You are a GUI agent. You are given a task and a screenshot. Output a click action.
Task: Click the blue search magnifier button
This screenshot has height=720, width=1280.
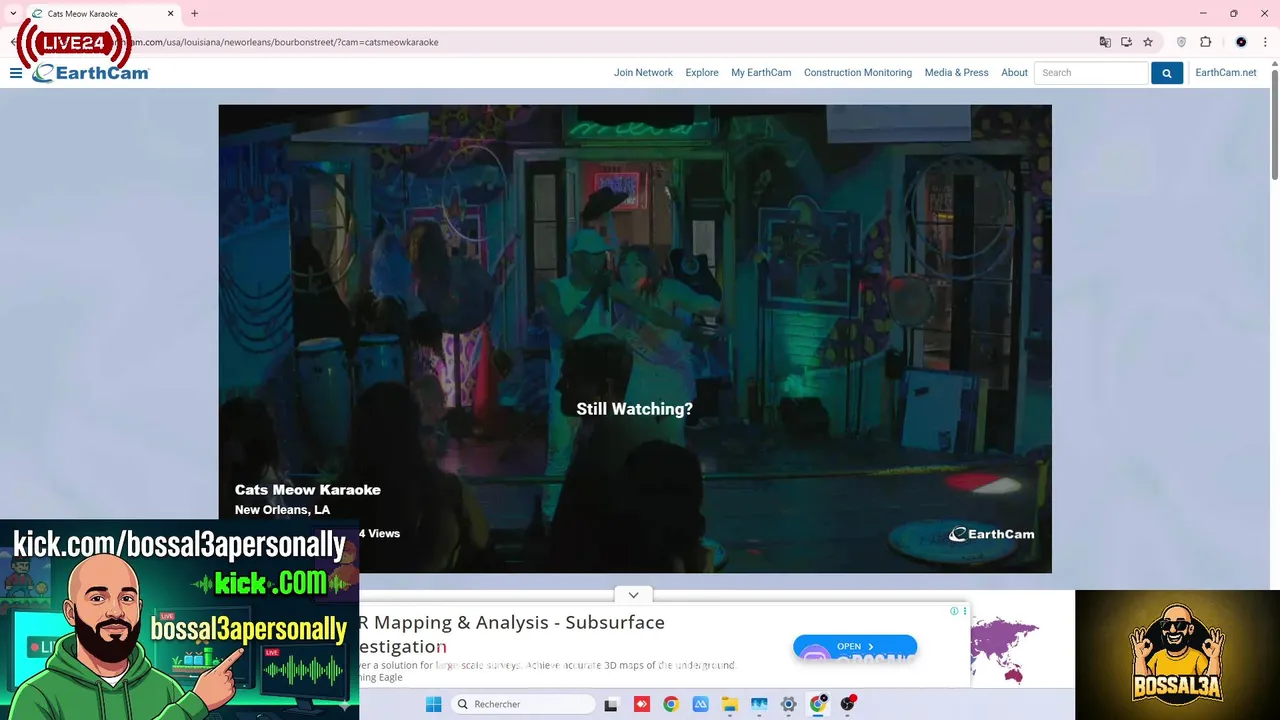[x=1166, y=73]
